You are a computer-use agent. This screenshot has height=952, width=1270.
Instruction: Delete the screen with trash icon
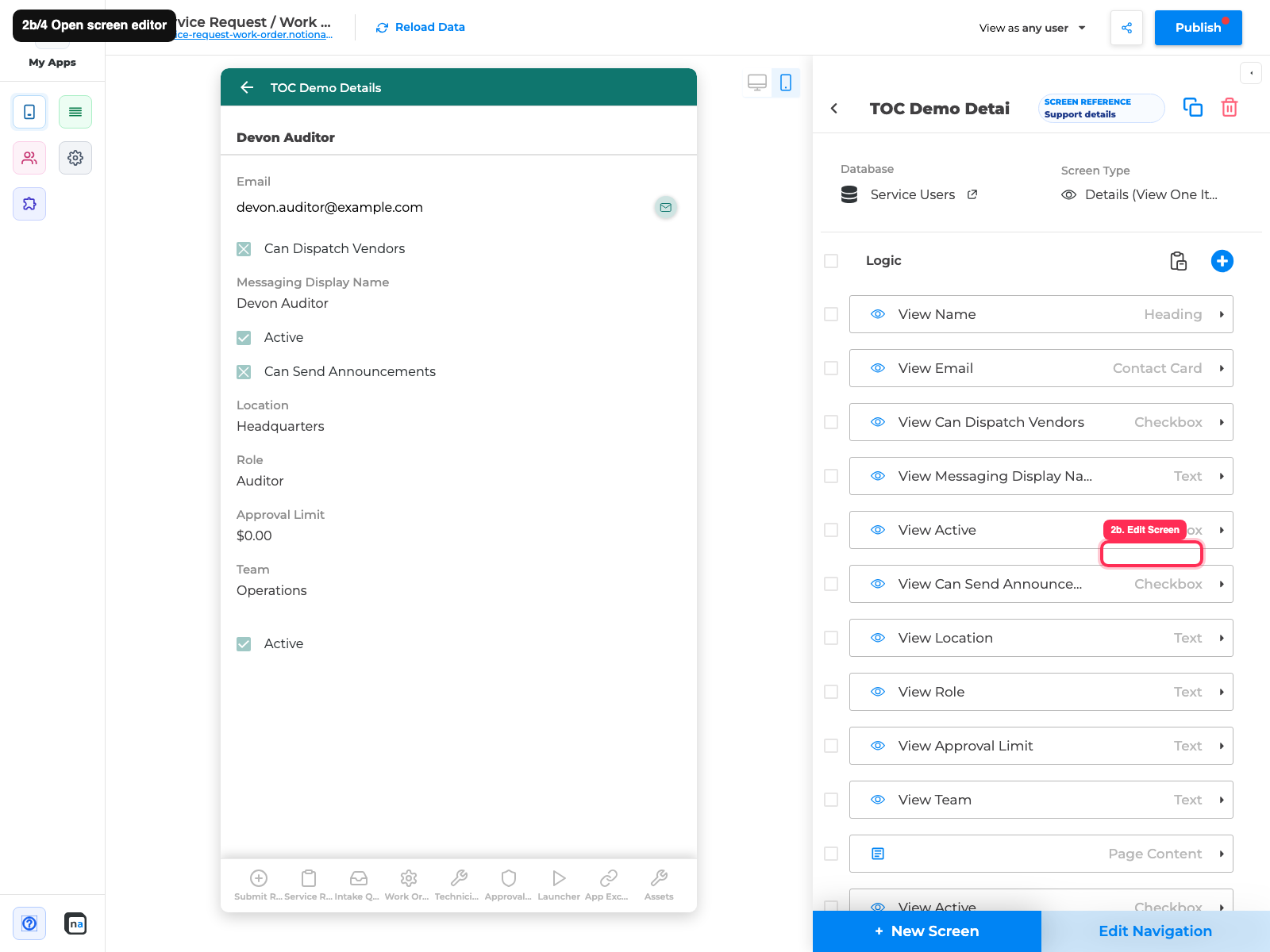(x=1230, y=107)
